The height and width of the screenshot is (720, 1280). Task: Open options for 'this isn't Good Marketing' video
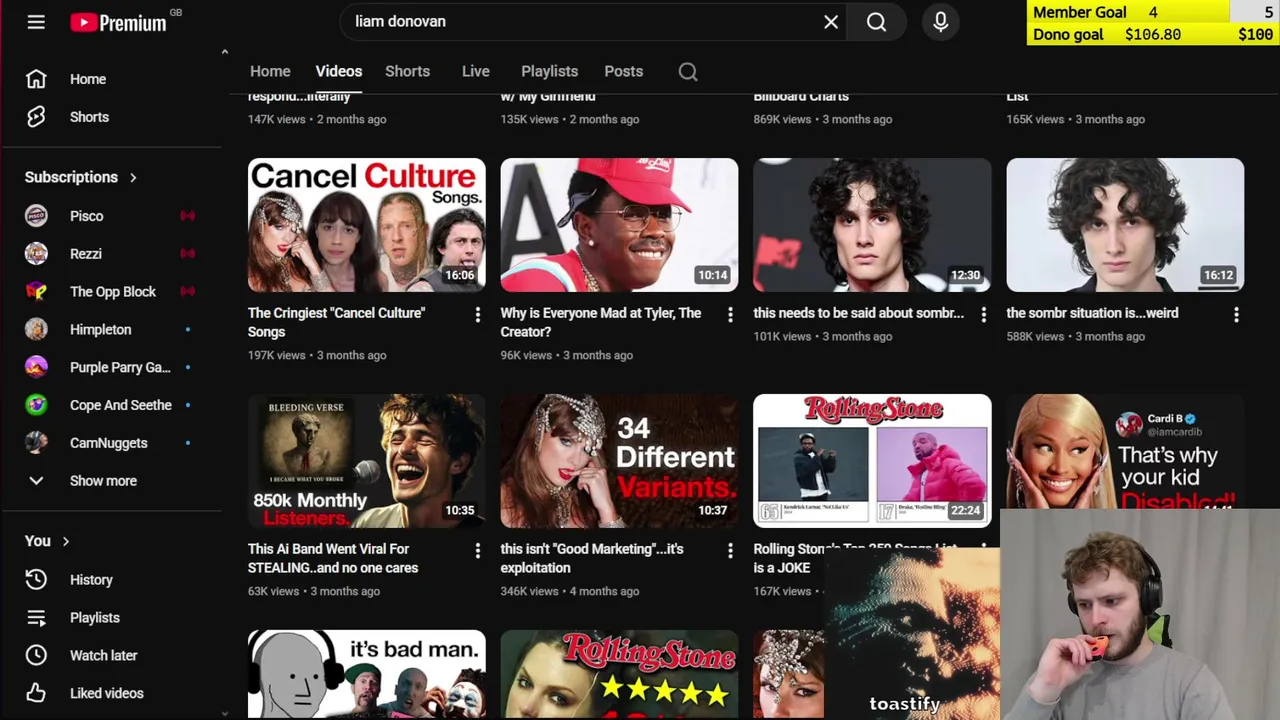tap(730, 551)
